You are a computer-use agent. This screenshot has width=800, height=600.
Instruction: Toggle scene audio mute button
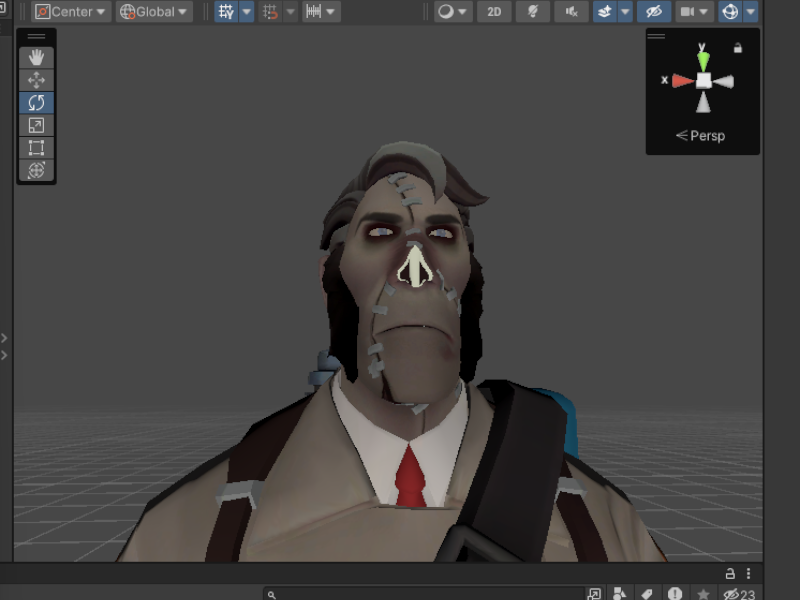[571, 12]
